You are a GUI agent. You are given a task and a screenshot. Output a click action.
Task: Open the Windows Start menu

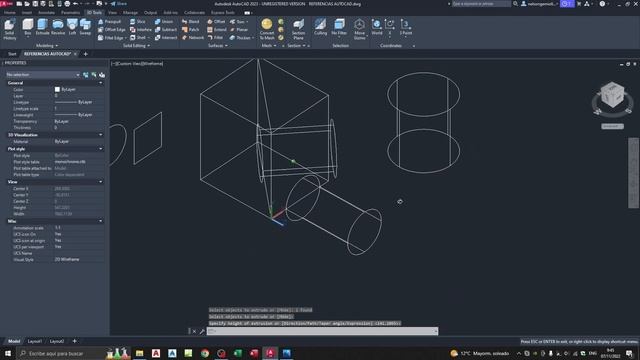[x=8, y=353]
